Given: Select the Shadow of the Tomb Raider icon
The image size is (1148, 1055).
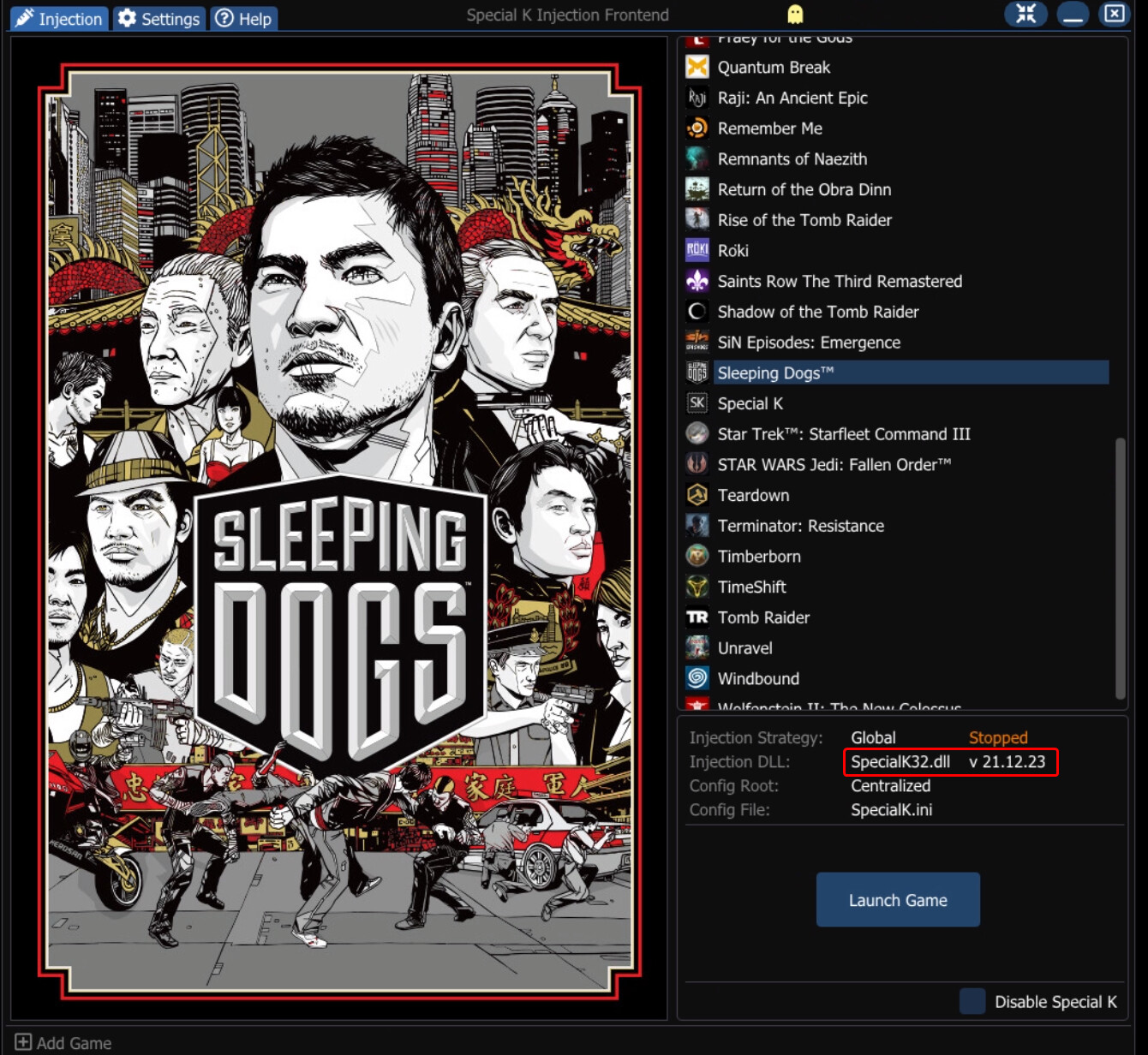Looking at the screenshot, I should [x=697, y=312].
